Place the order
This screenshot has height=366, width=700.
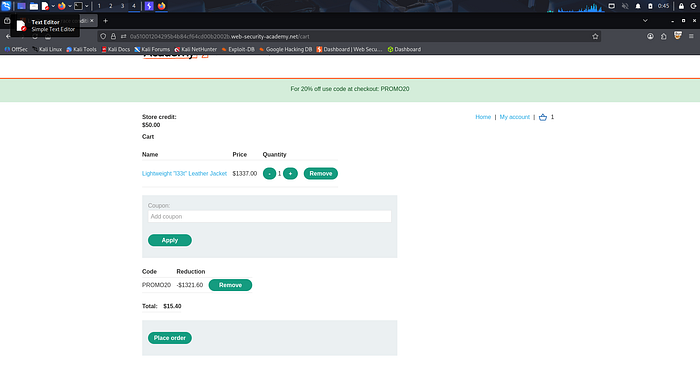pos(170,338)
